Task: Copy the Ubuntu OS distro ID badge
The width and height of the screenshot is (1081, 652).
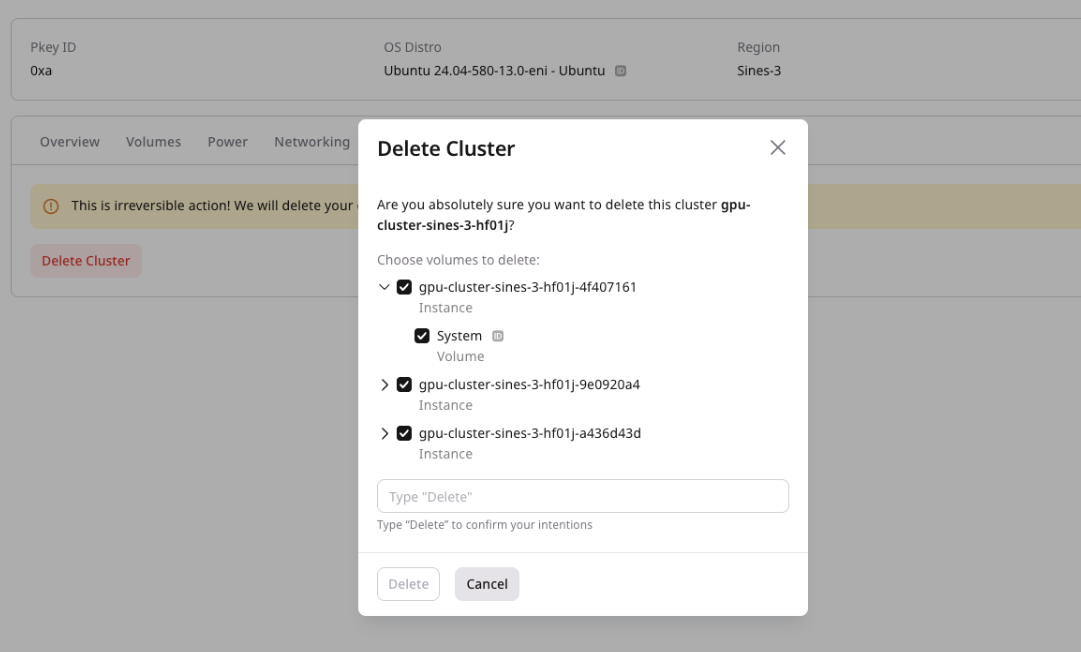Action: pos(621,70)
